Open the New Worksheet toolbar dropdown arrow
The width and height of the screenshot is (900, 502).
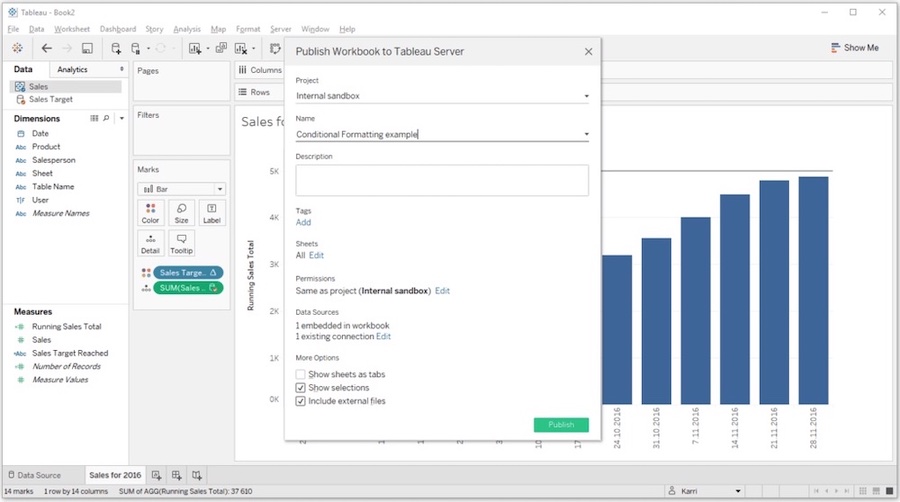click(208, 49)
